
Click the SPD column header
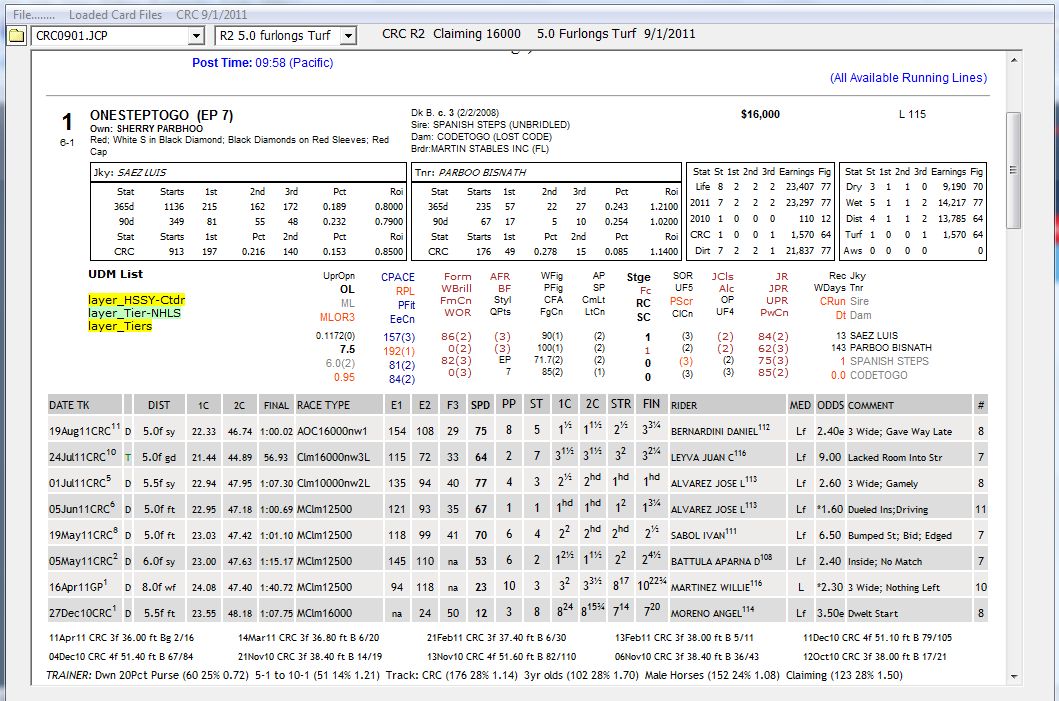[480, 405]
